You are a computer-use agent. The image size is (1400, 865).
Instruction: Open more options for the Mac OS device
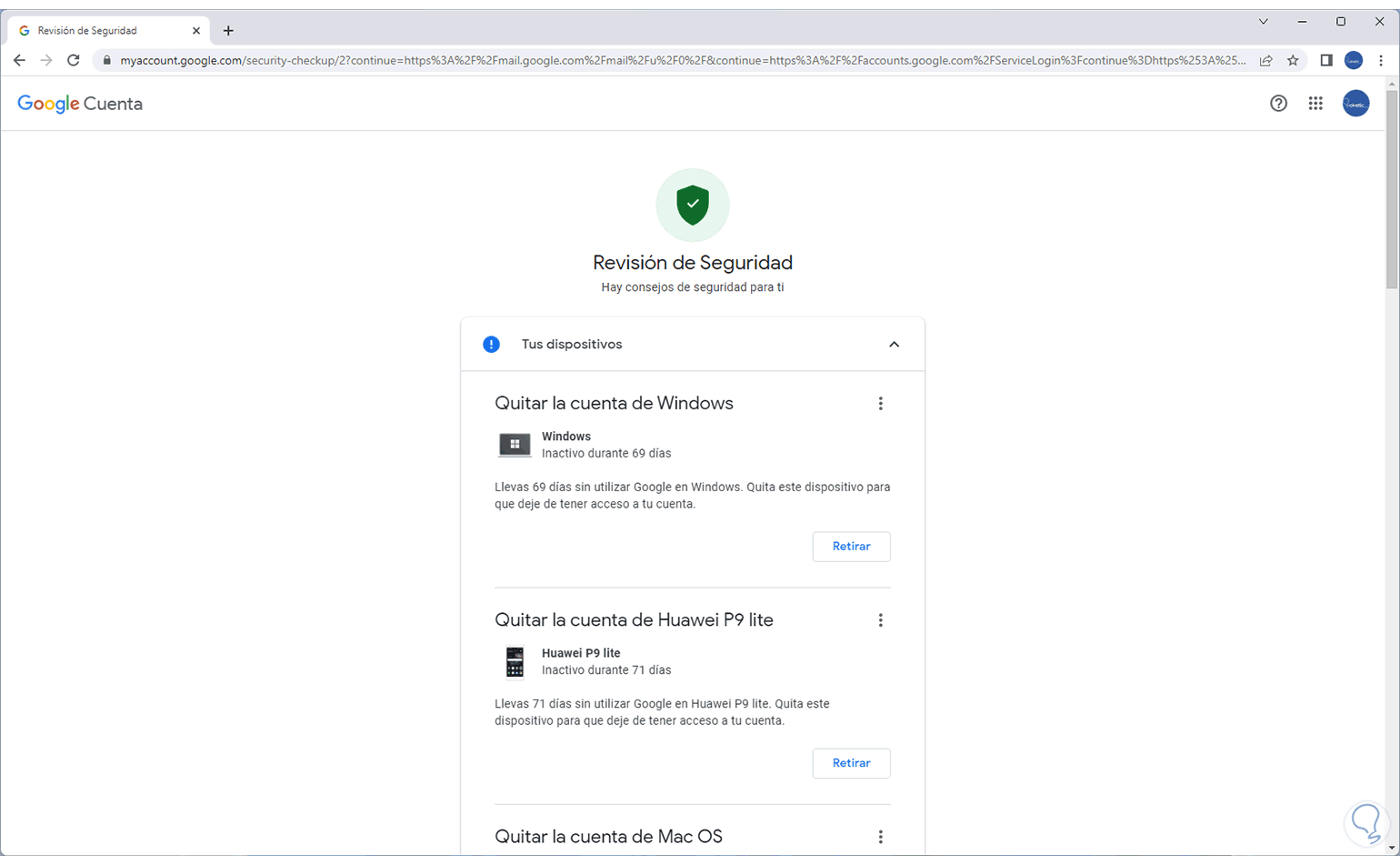point(880,837)
